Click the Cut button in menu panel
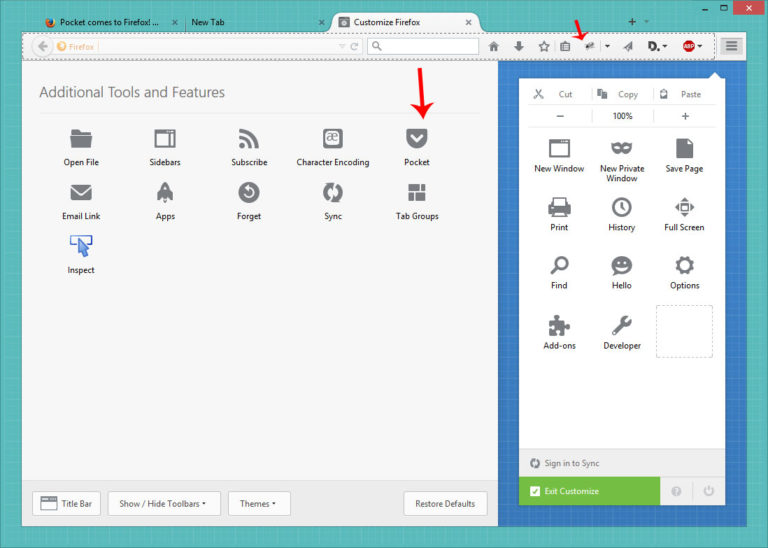The image size is (768, 548). pos(559,94)
